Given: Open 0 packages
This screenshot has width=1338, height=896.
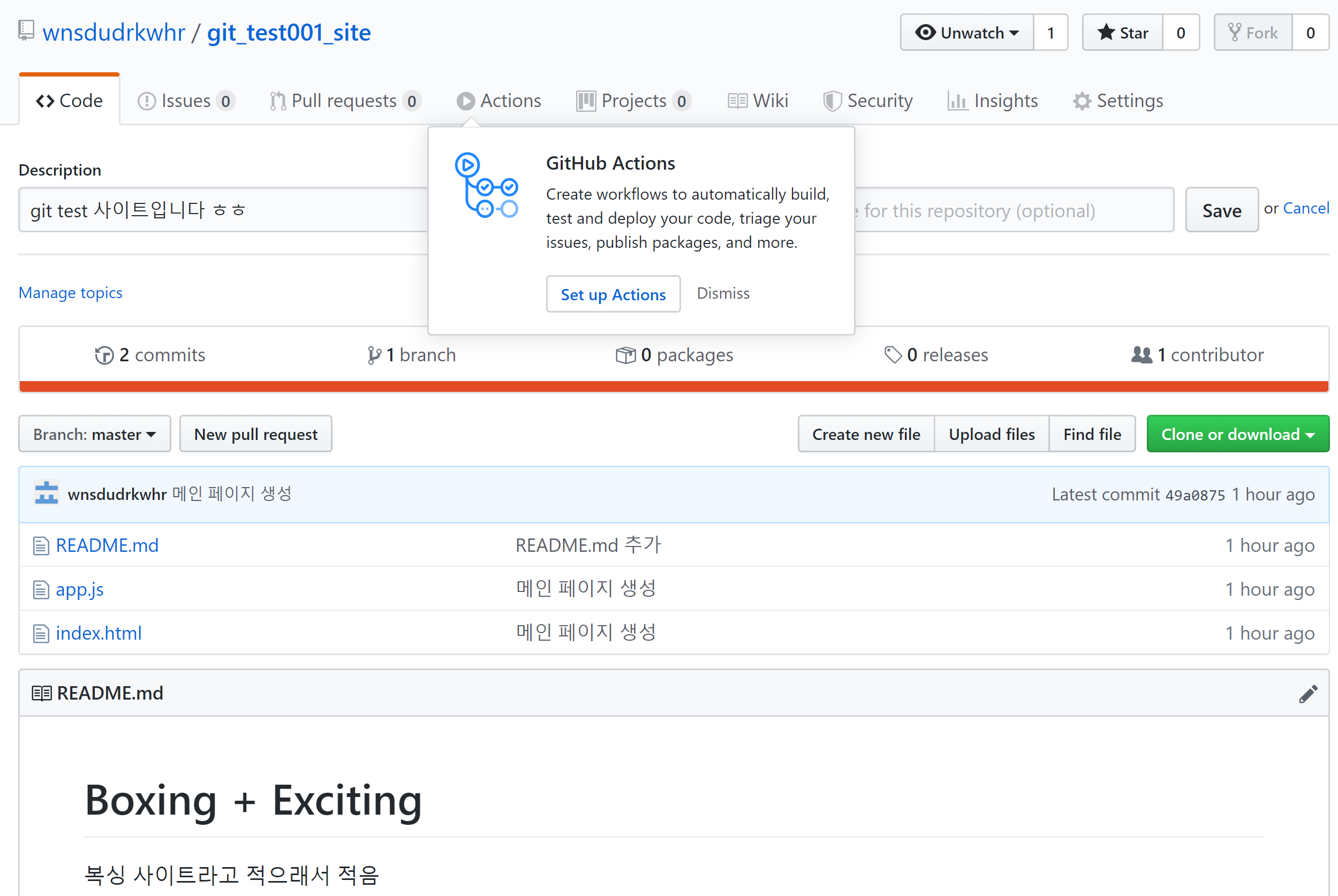Looking at the screenshot, I should pyautogui.click(x=675, y=355).
